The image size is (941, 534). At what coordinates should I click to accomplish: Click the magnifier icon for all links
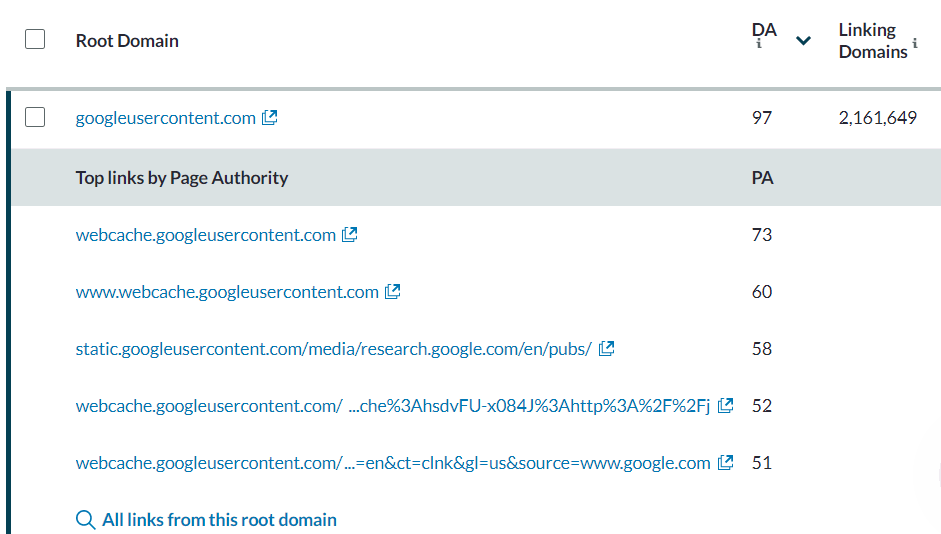[86, 520]
